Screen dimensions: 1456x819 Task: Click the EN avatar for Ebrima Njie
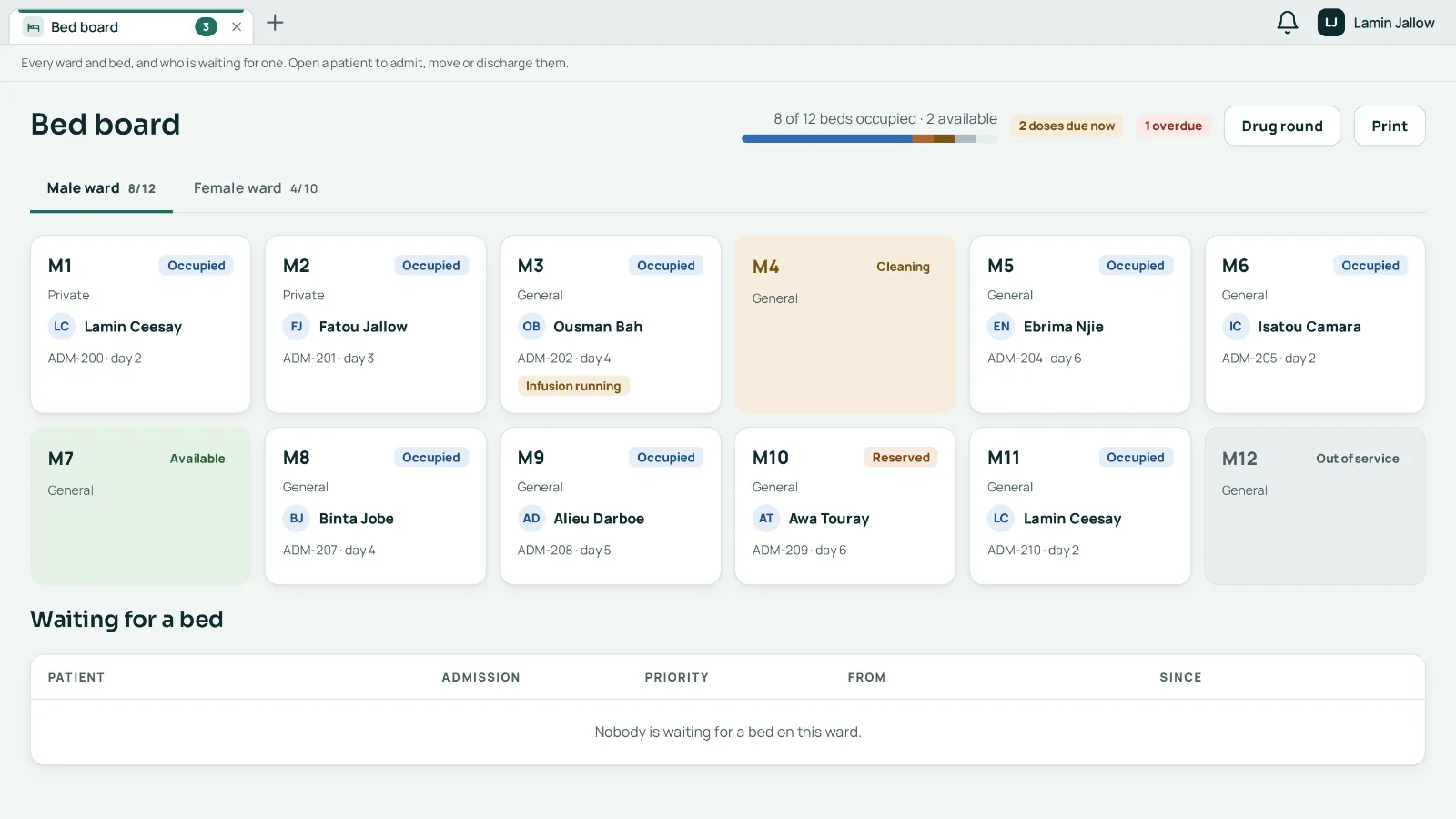(1001, 327)
